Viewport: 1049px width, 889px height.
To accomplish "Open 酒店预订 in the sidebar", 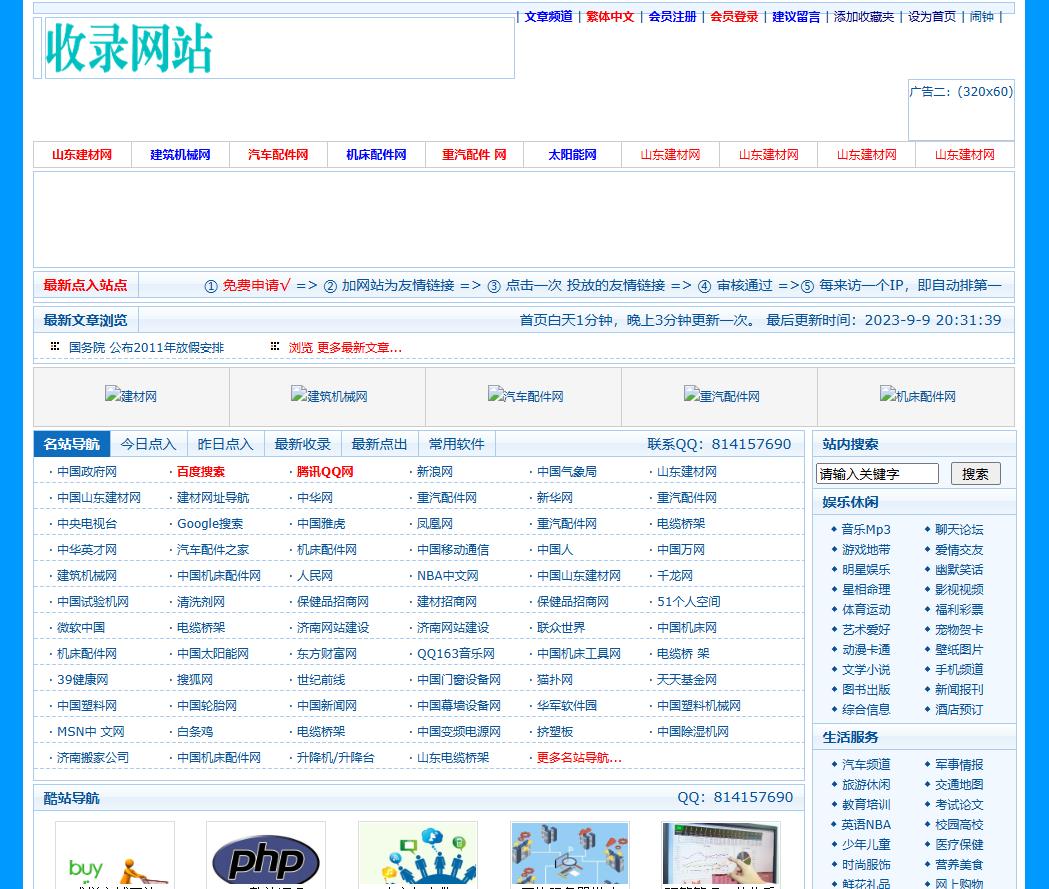I will coord(959,710).
